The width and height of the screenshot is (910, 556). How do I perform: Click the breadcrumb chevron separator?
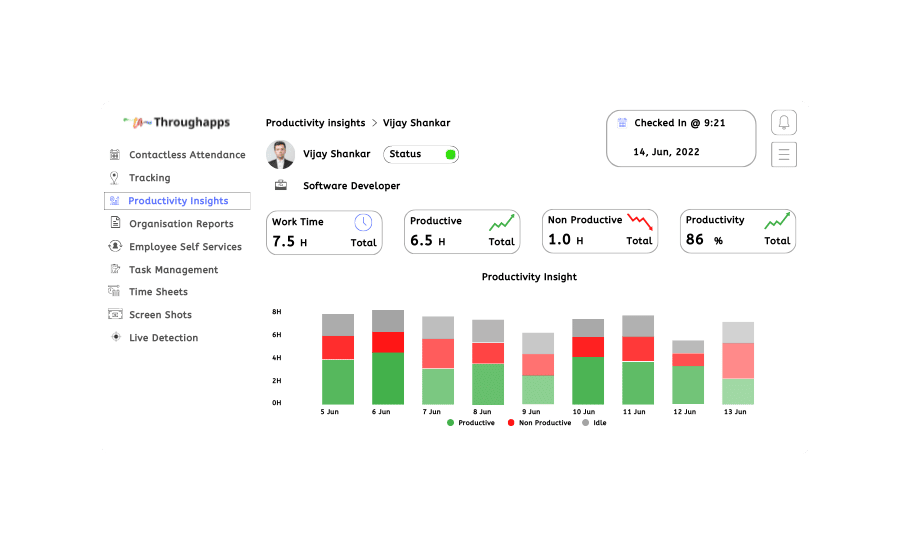click(374, 122)
